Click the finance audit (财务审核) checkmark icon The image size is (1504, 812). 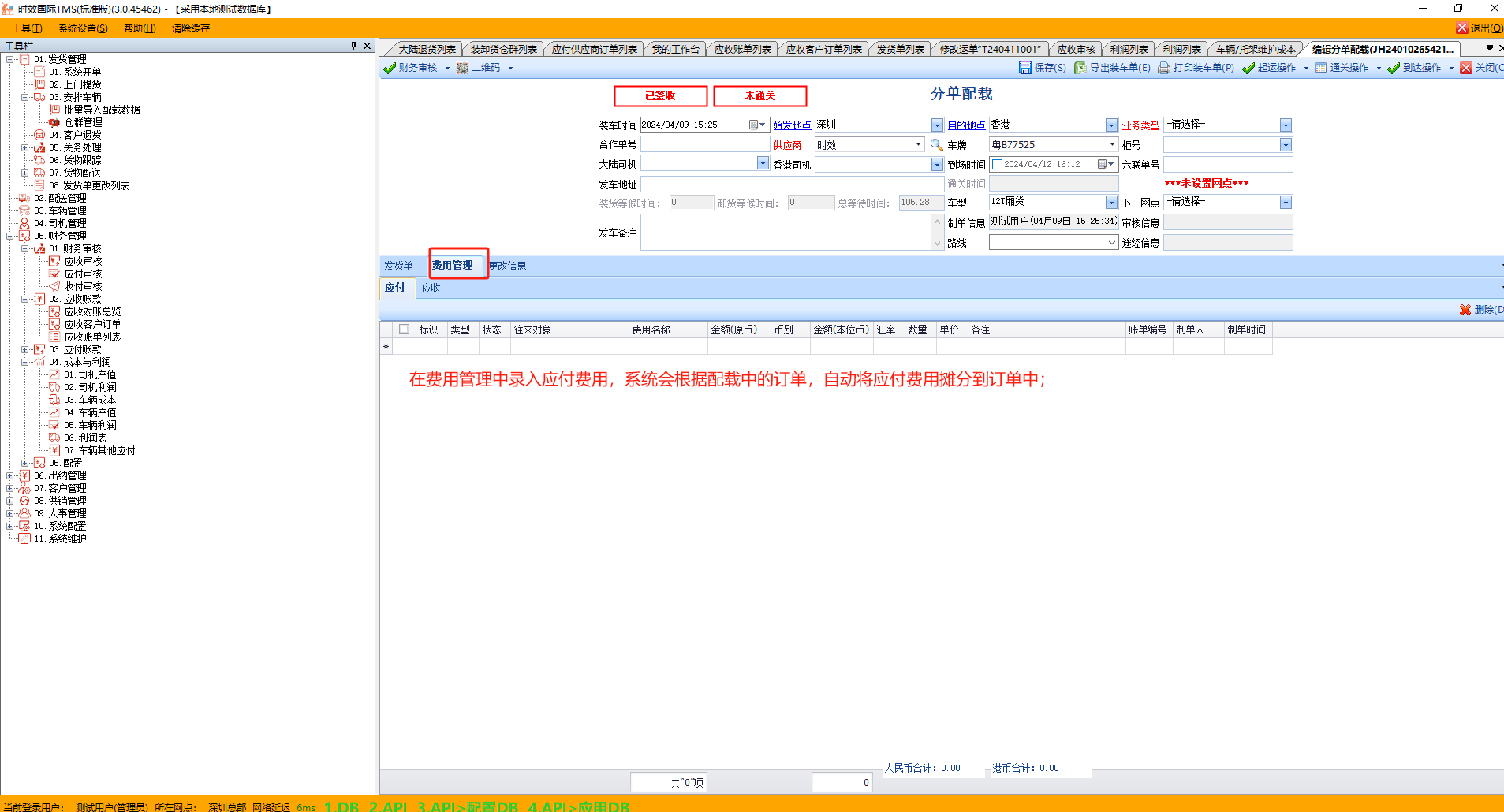(390, 68)
